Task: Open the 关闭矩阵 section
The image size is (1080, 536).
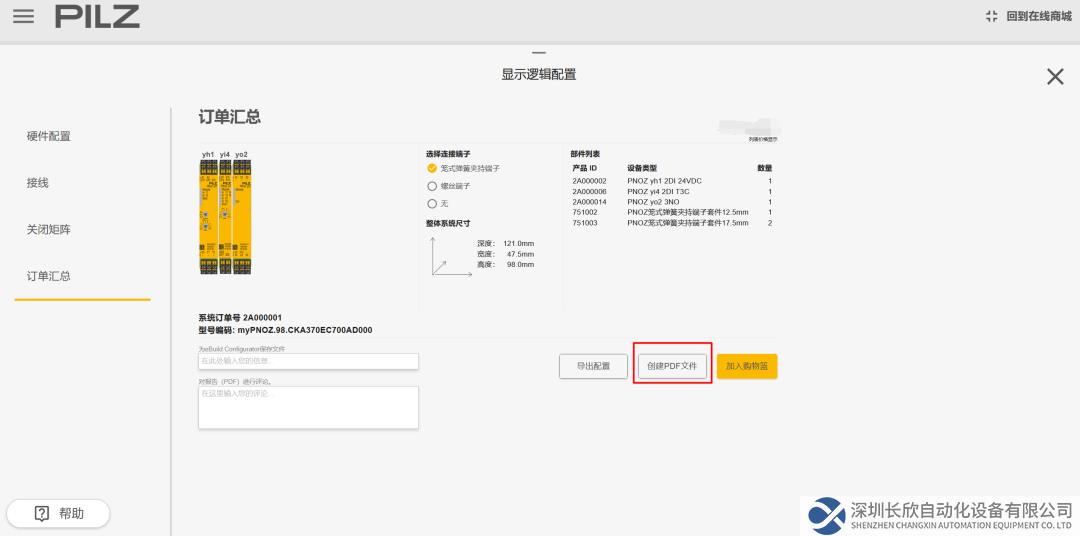Action: pyautogui.click(x=49, y=229)
